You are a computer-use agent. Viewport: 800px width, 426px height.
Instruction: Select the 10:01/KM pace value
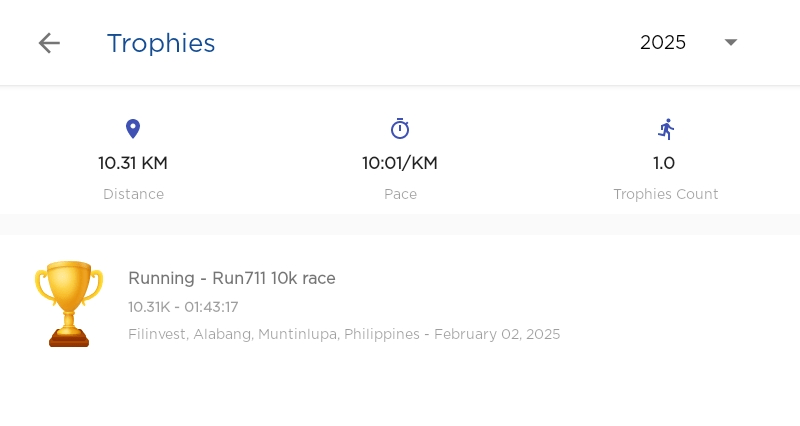tap(400, 163)
